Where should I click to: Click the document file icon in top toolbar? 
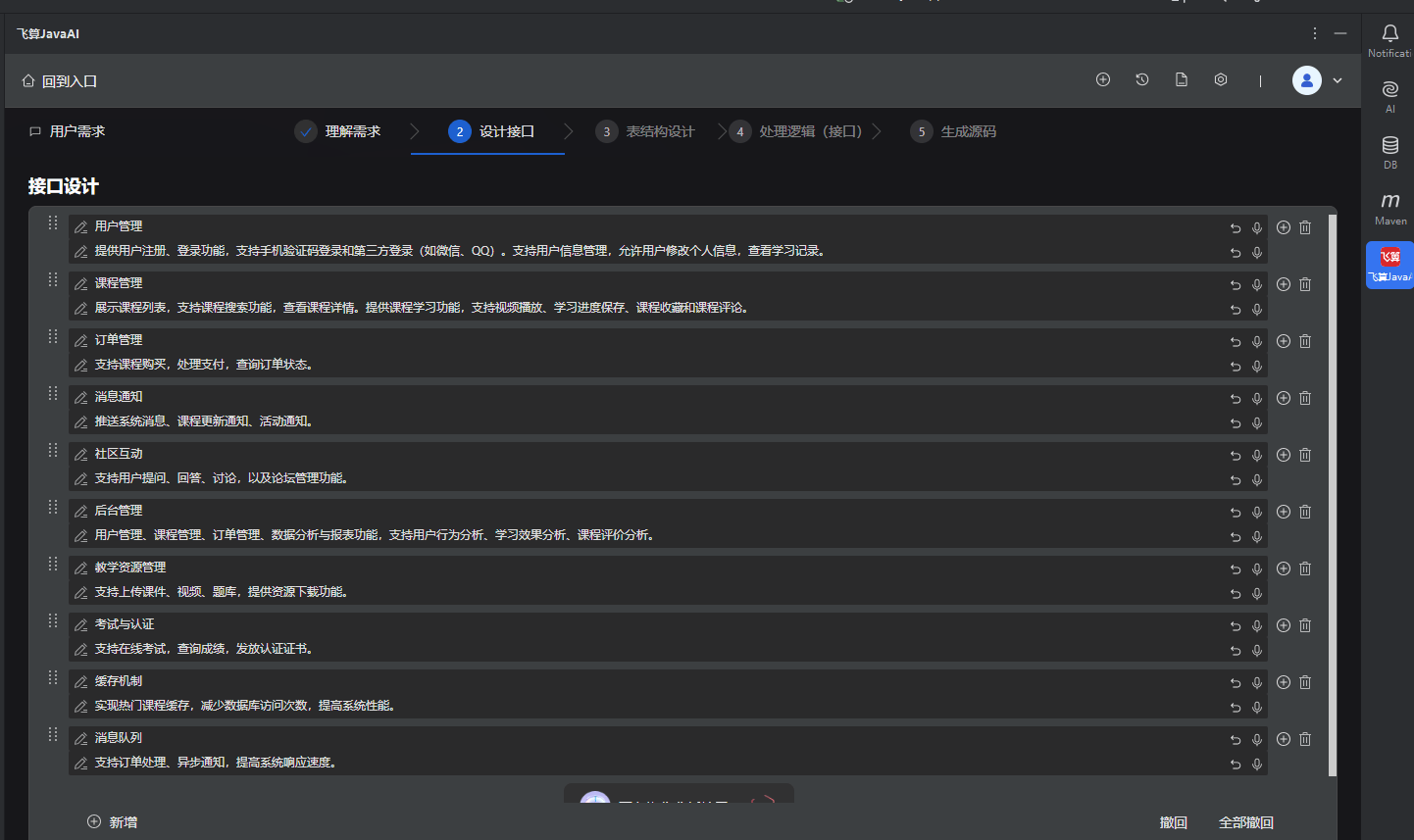(1182, 79)
